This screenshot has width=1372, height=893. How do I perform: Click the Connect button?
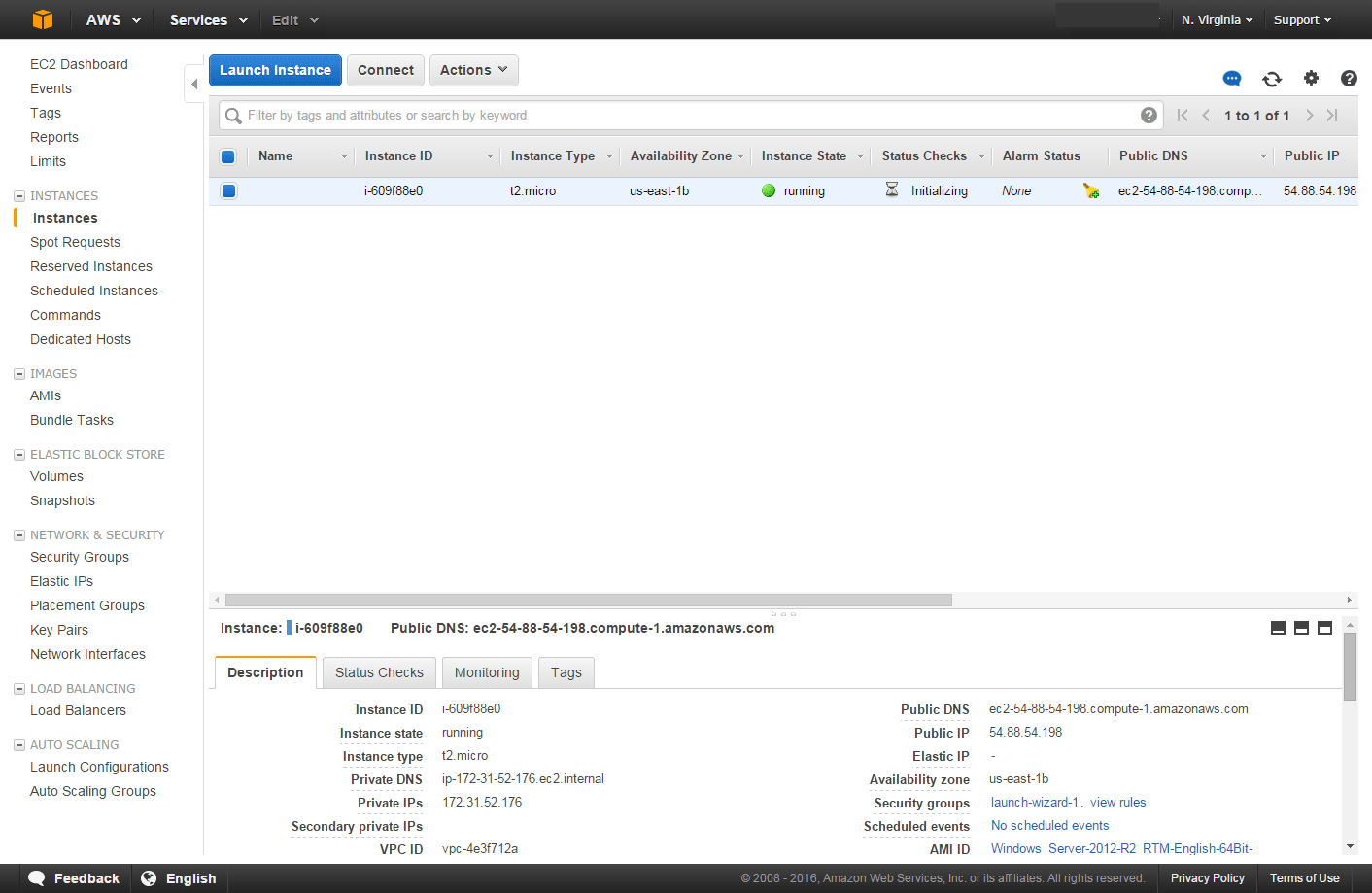[386, 70]
